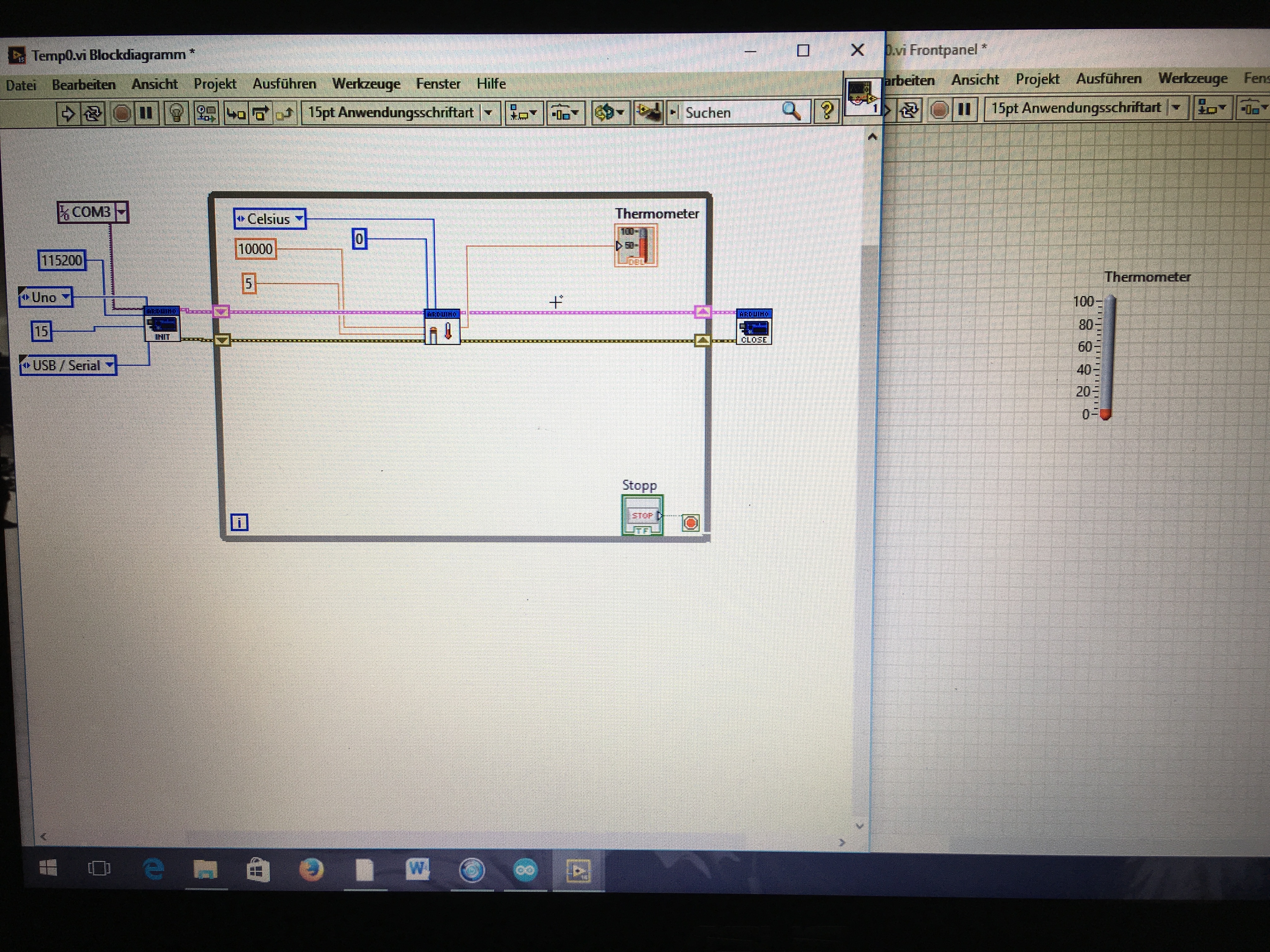This screenshot has width=1270, height=952.
Task: Open the Ausführen menu
Action: pos(284,84)
